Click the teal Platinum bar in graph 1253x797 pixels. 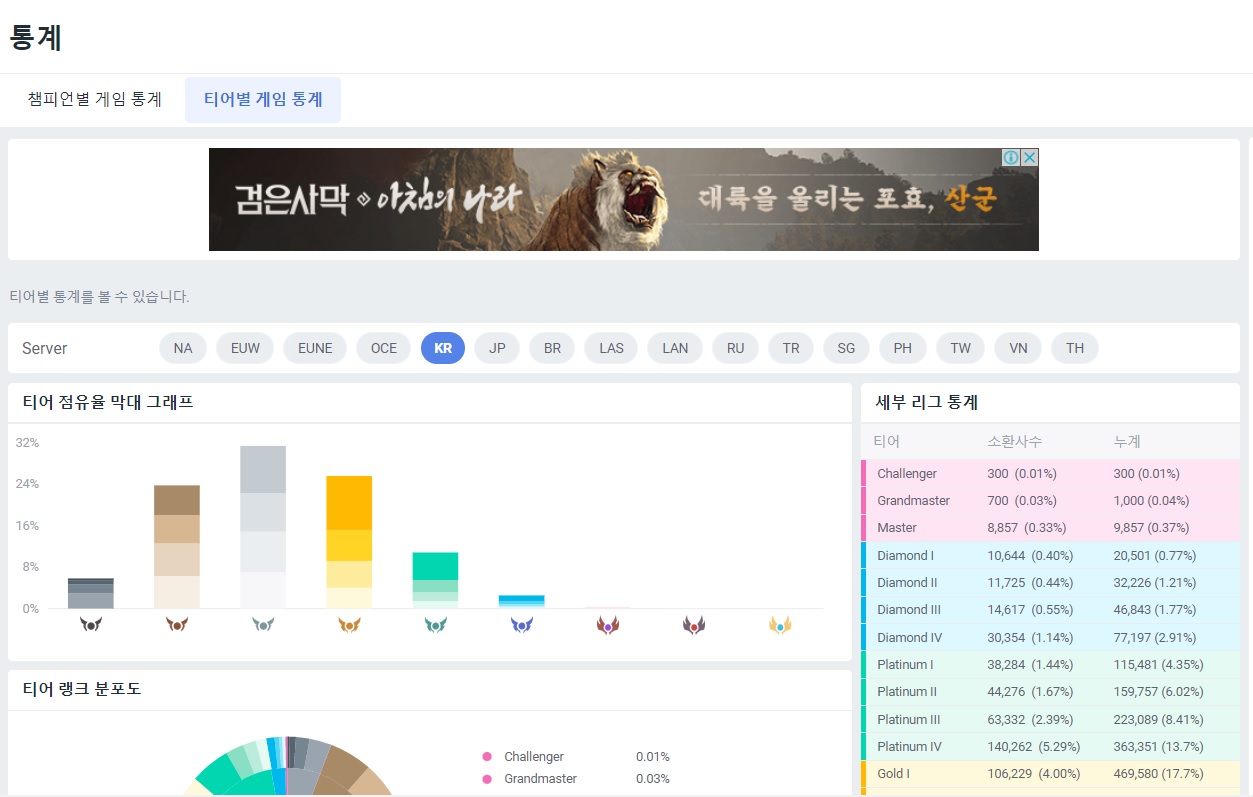coord(435,580)
